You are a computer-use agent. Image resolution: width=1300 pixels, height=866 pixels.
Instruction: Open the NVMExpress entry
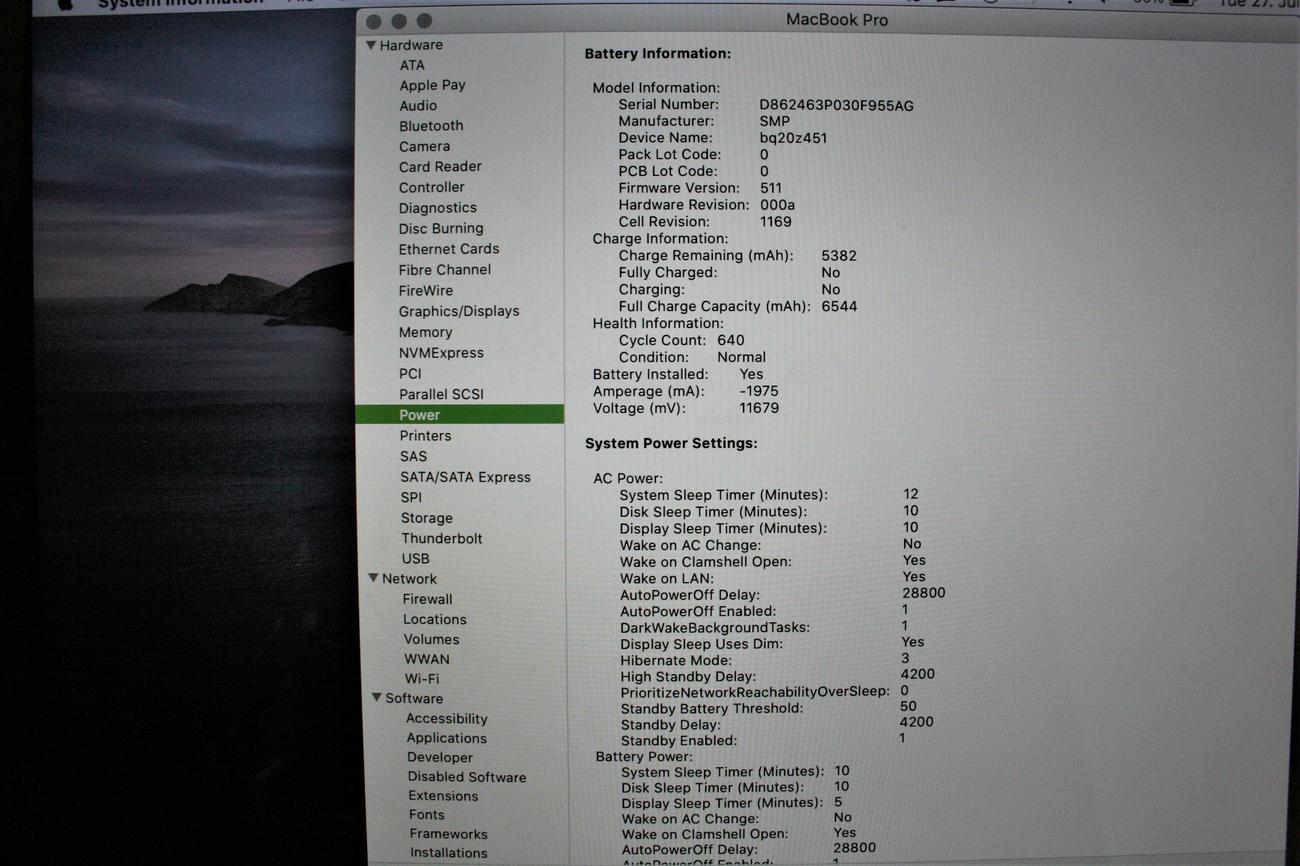441,353
